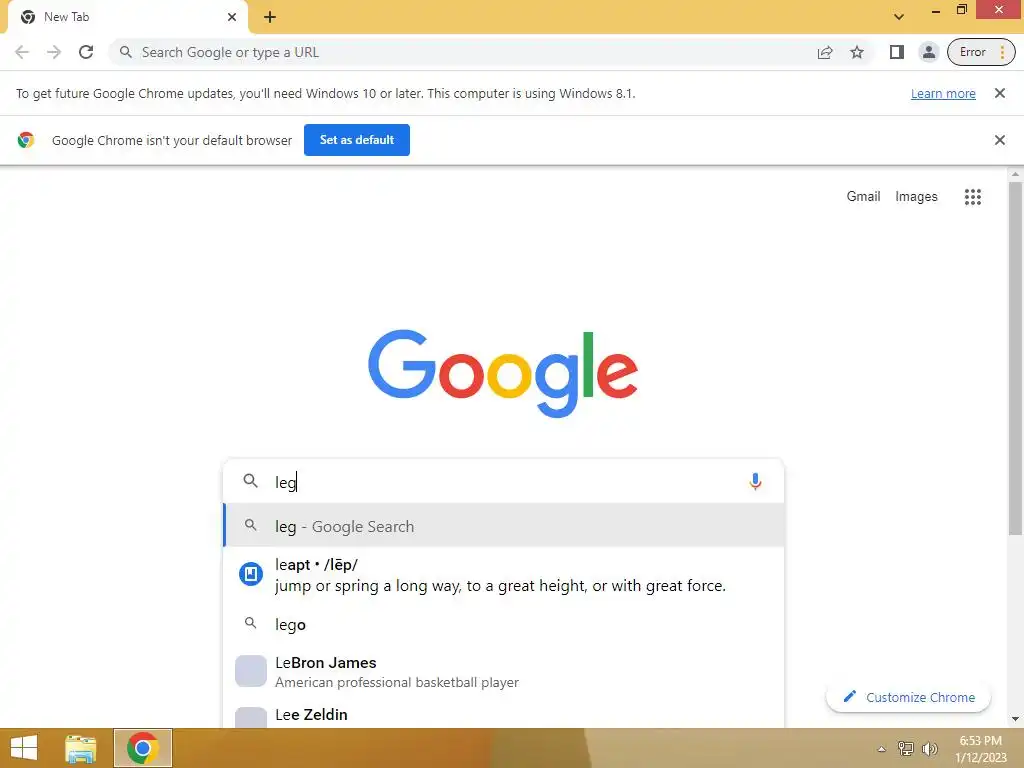Click the page vertical scrollbar thumb
The height and width of the screenshot is (768, 1024).
[x=1015, y=358]
